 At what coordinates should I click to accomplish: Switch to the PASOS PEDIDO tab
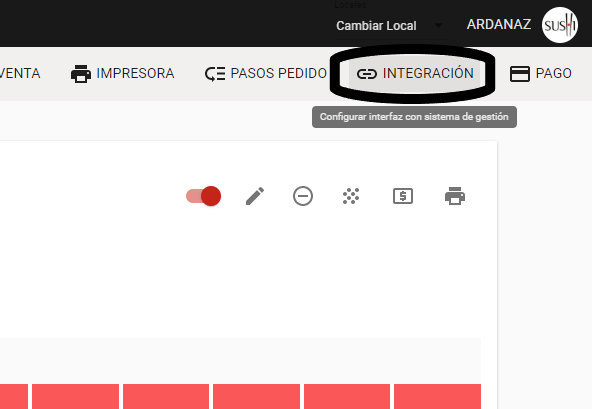coord(266,73)
